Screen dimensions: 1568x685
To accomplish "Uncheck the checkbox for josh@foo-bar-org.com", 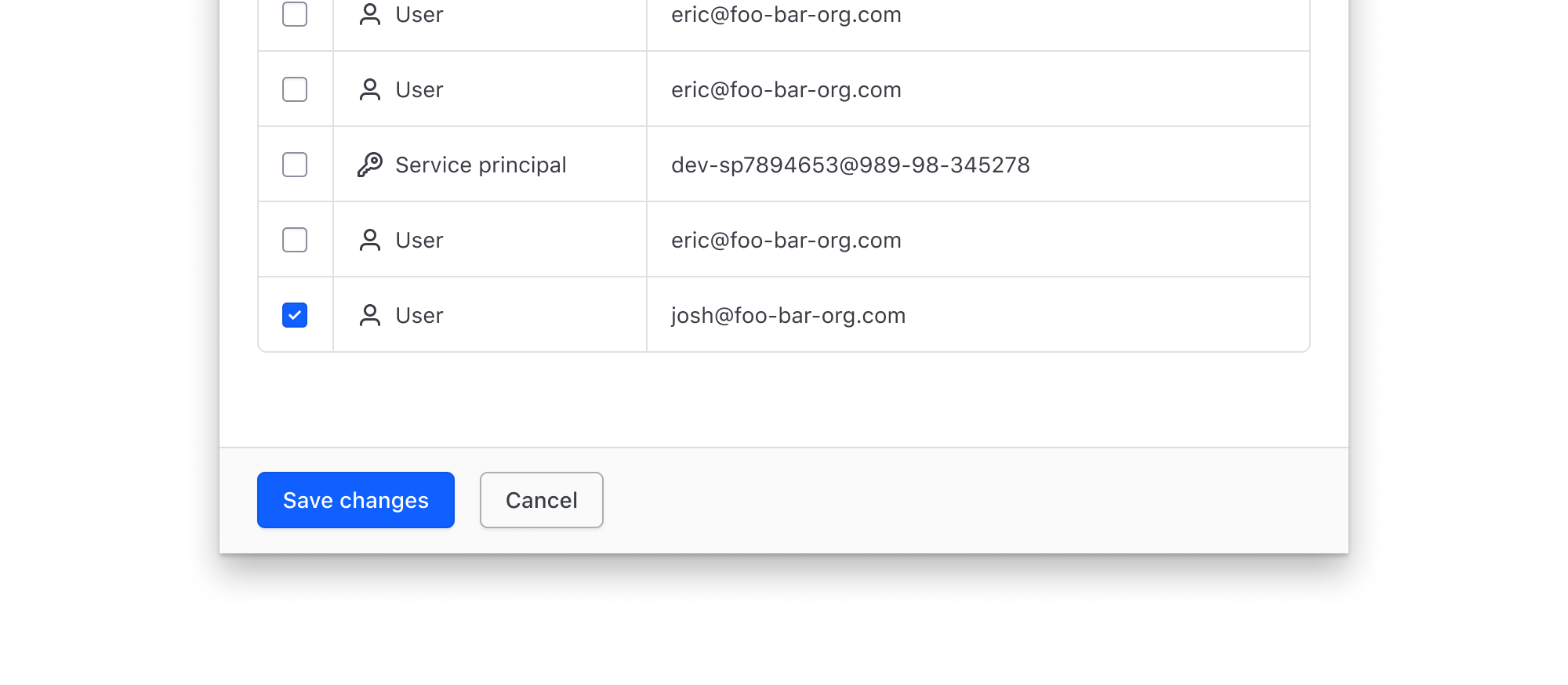I will 295,315.
